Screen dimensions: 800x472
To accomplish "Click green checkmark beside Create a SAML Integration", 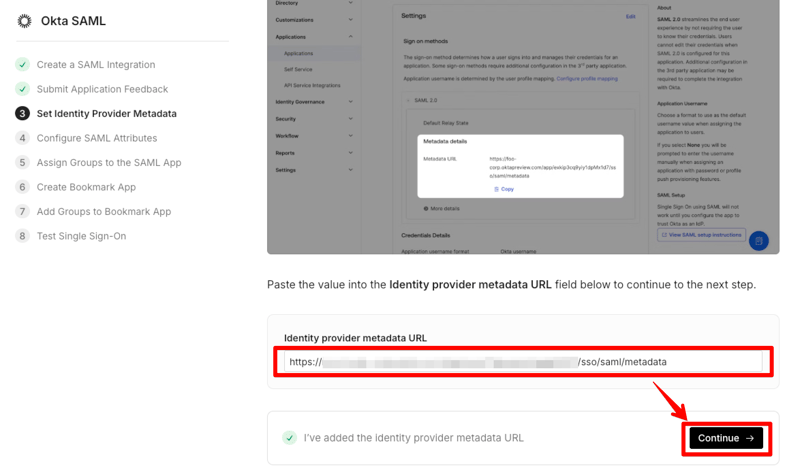I will point(22,64).
